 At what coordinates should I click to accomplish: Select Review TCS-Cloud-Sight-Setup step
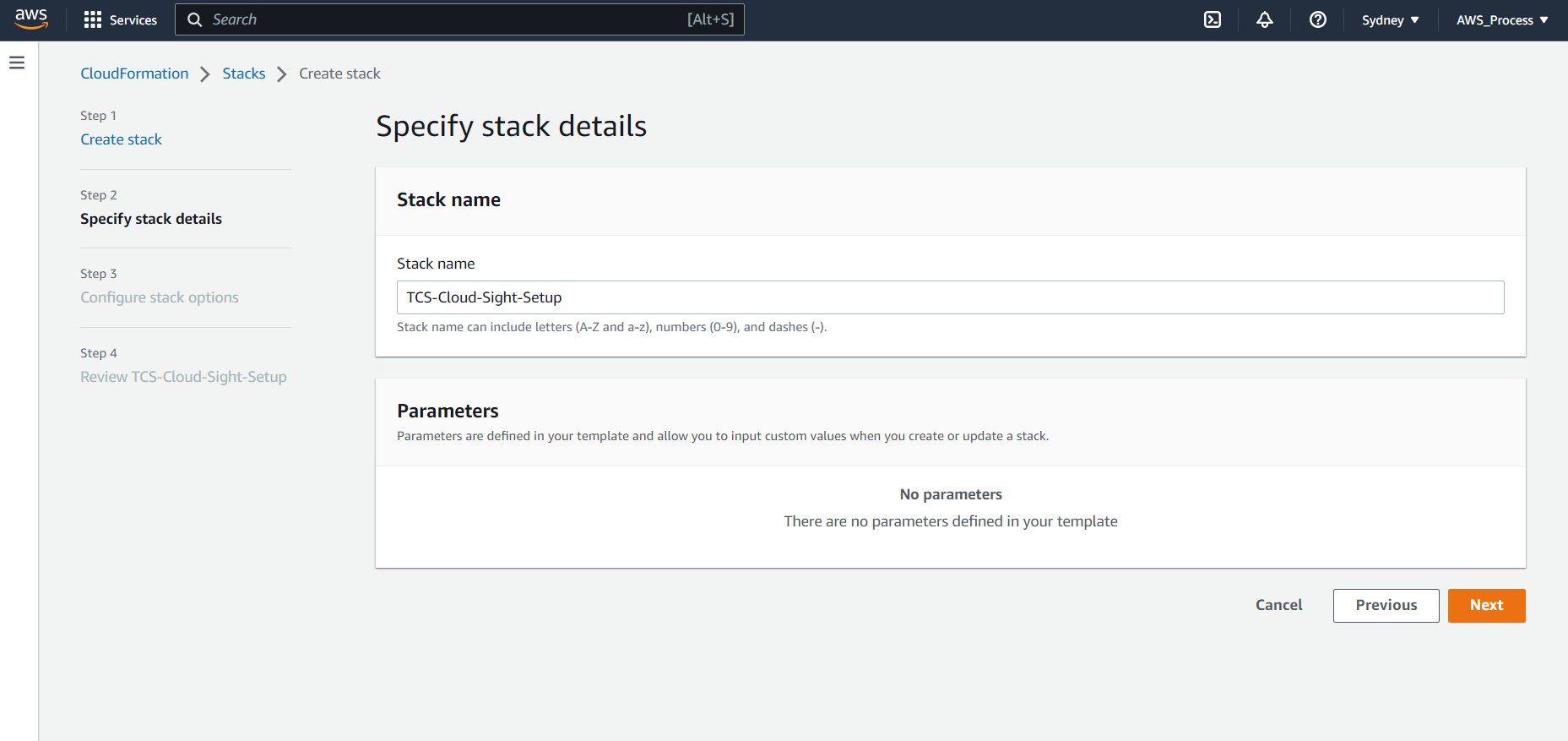(x=183, y=377)
